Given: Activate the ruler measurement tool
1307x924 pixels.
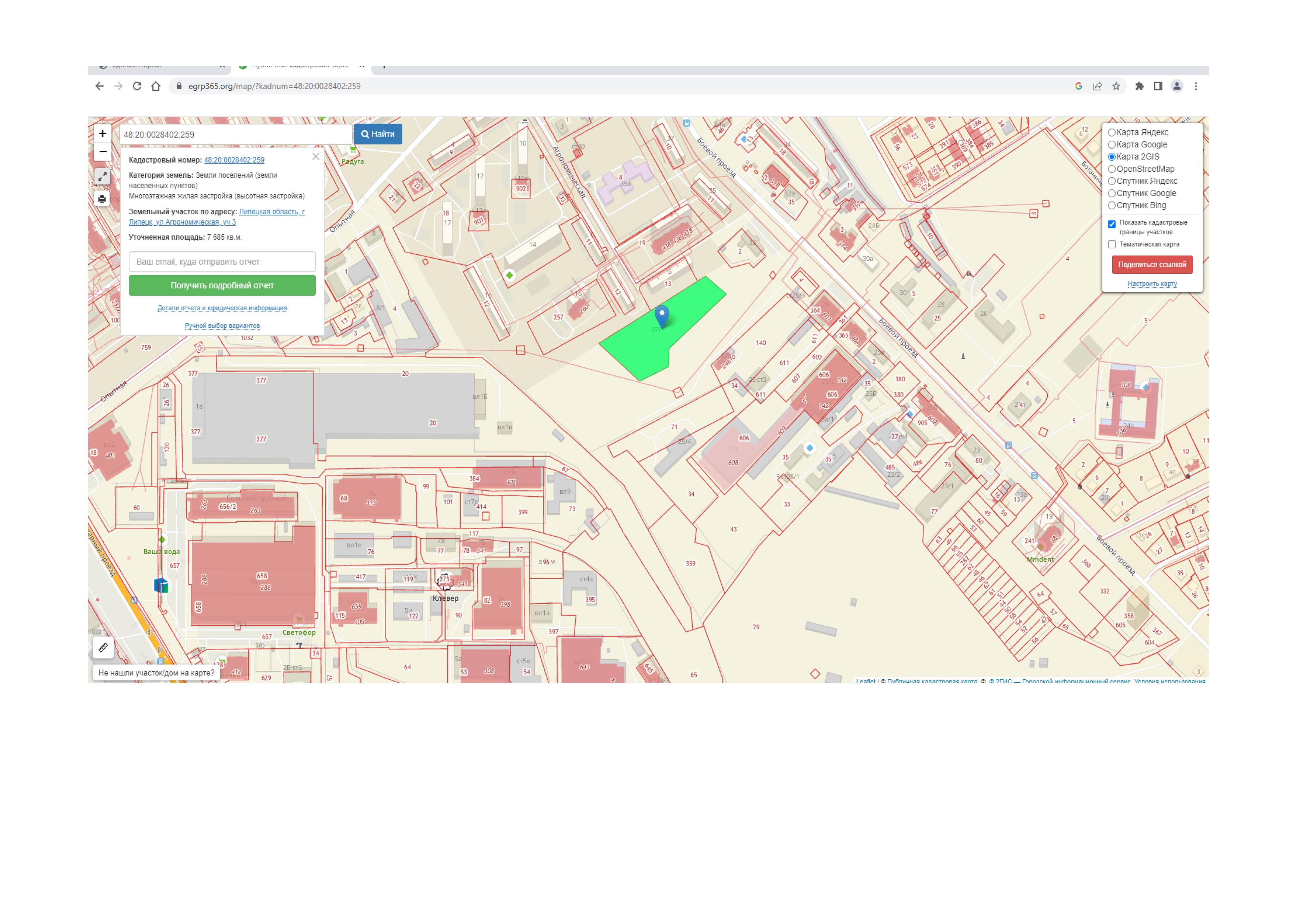Looking at the screenshot, I should point(103,648).
